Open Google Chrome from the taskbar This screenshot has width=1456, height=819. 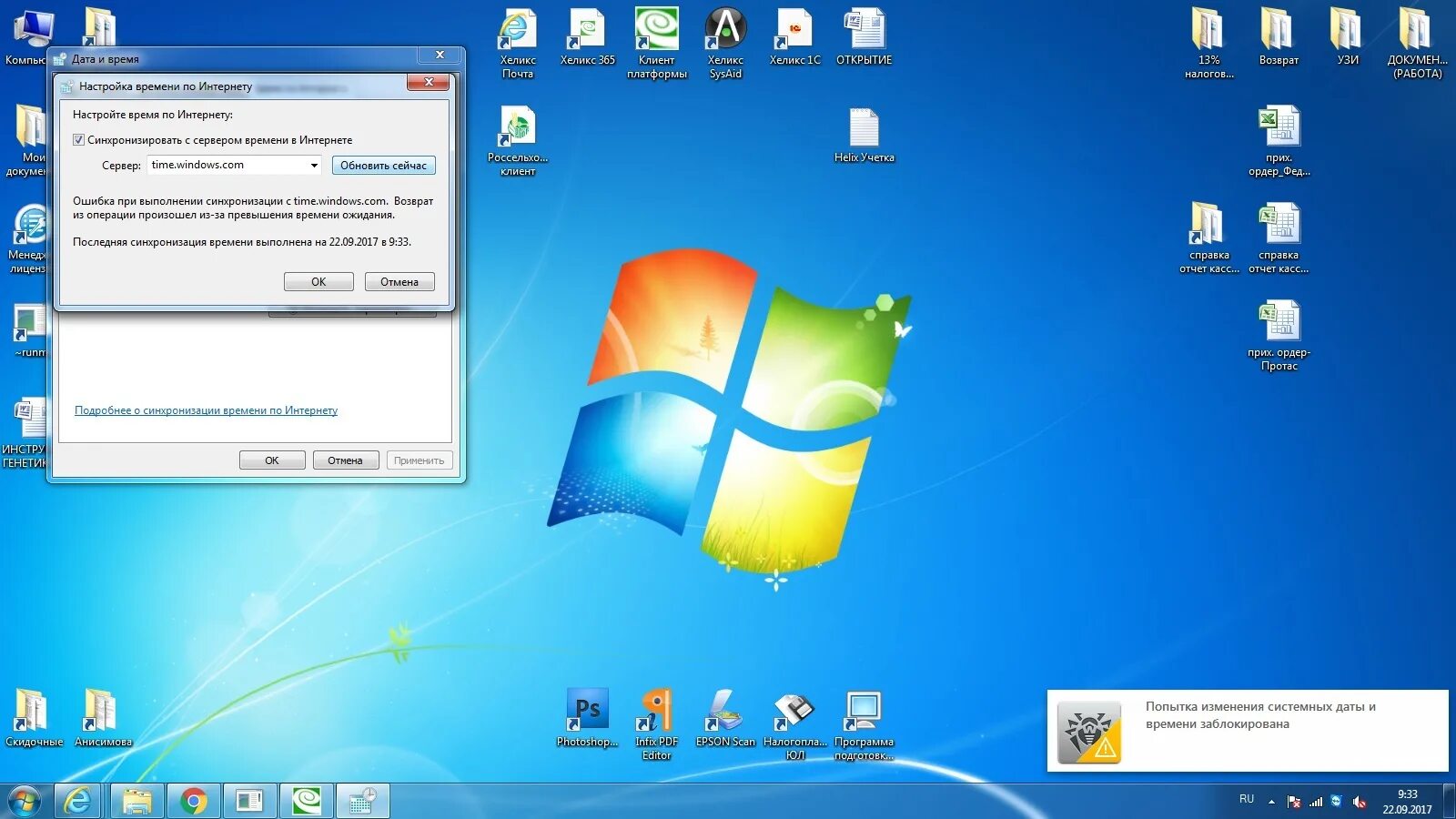[193, 801]
